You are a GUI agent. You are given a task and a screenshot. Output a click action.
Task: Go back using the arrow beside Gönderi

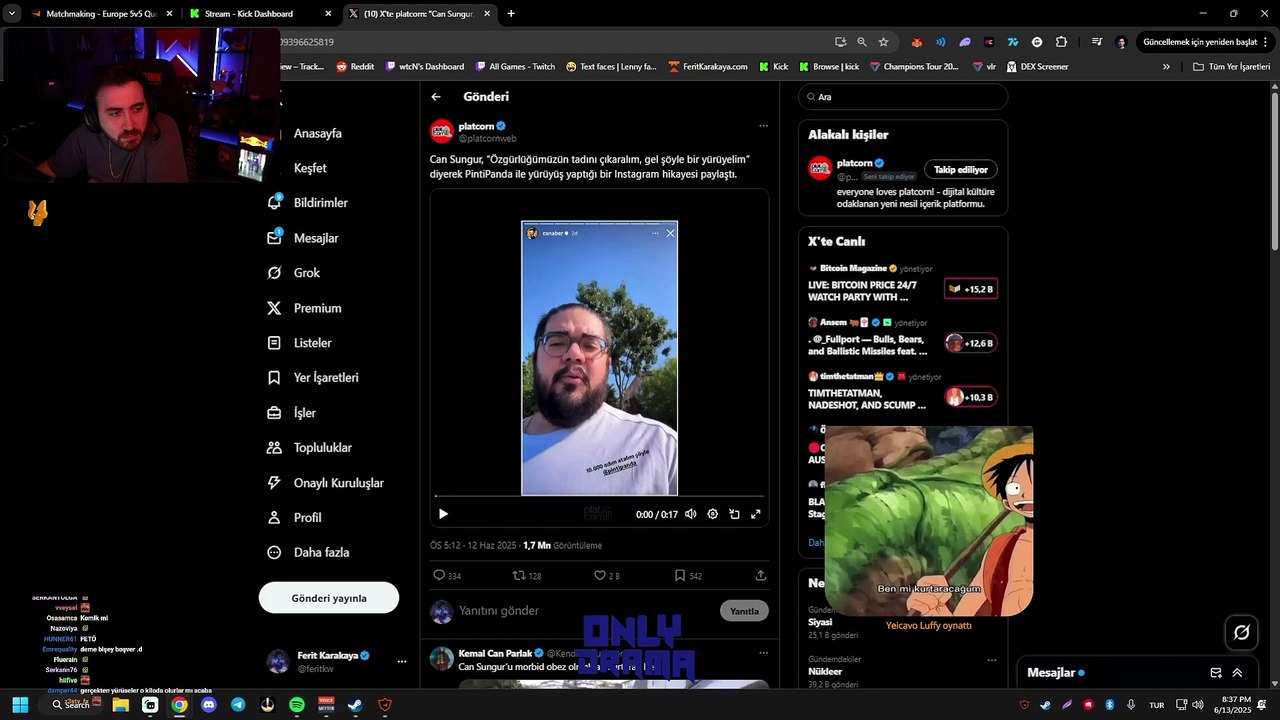(436, 97)
